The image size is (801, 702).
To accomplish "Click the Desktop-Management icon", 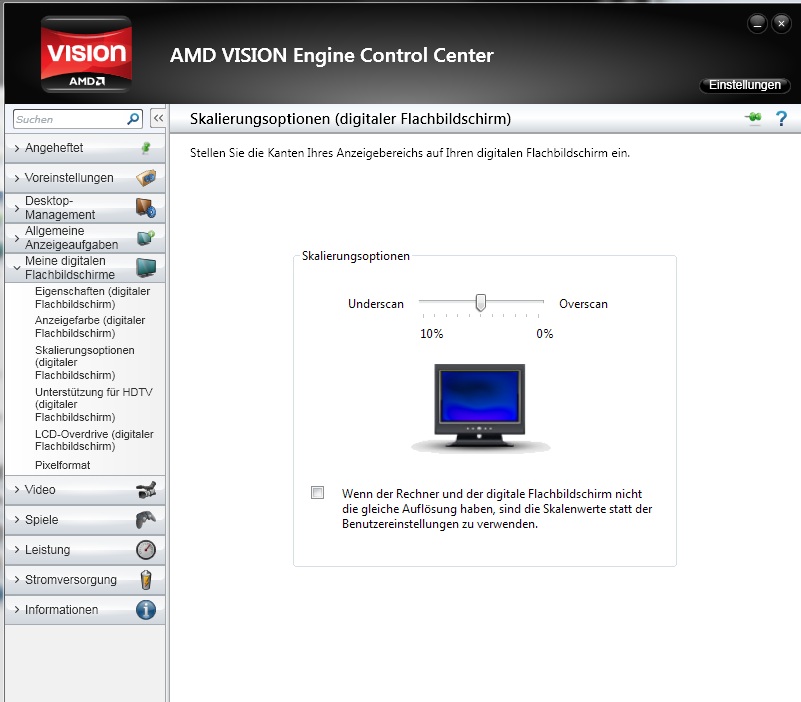I will click(x=146, y=208).
